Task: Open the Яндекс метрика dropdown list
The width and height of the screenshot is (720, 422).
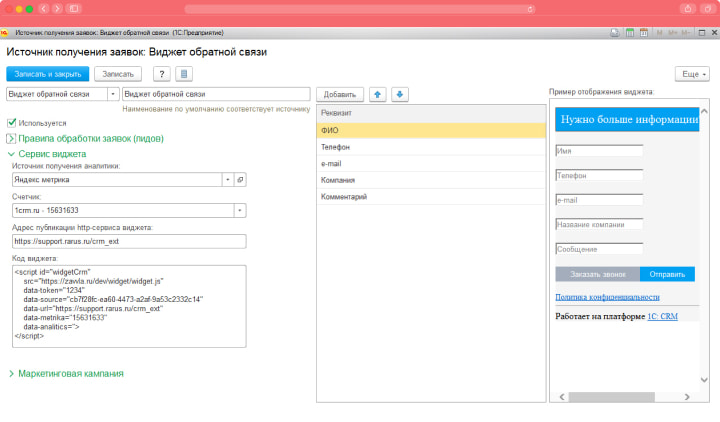Action: (227, 179)
